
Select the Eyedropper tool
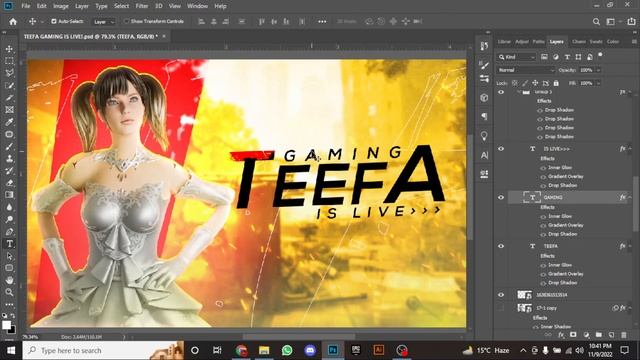click(9, 122)
